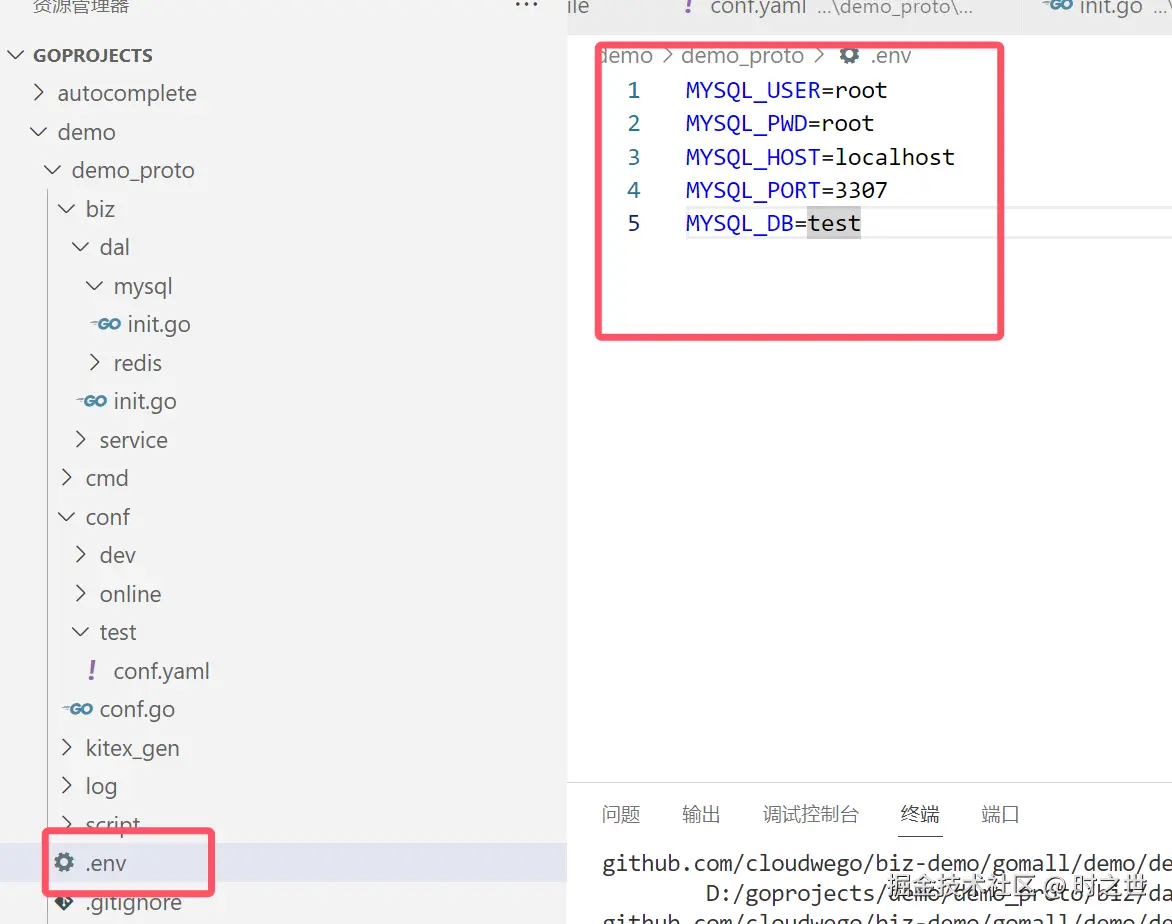Click the .env breadcrumb segment
The image size is (1172, 924).
[891, 56]
